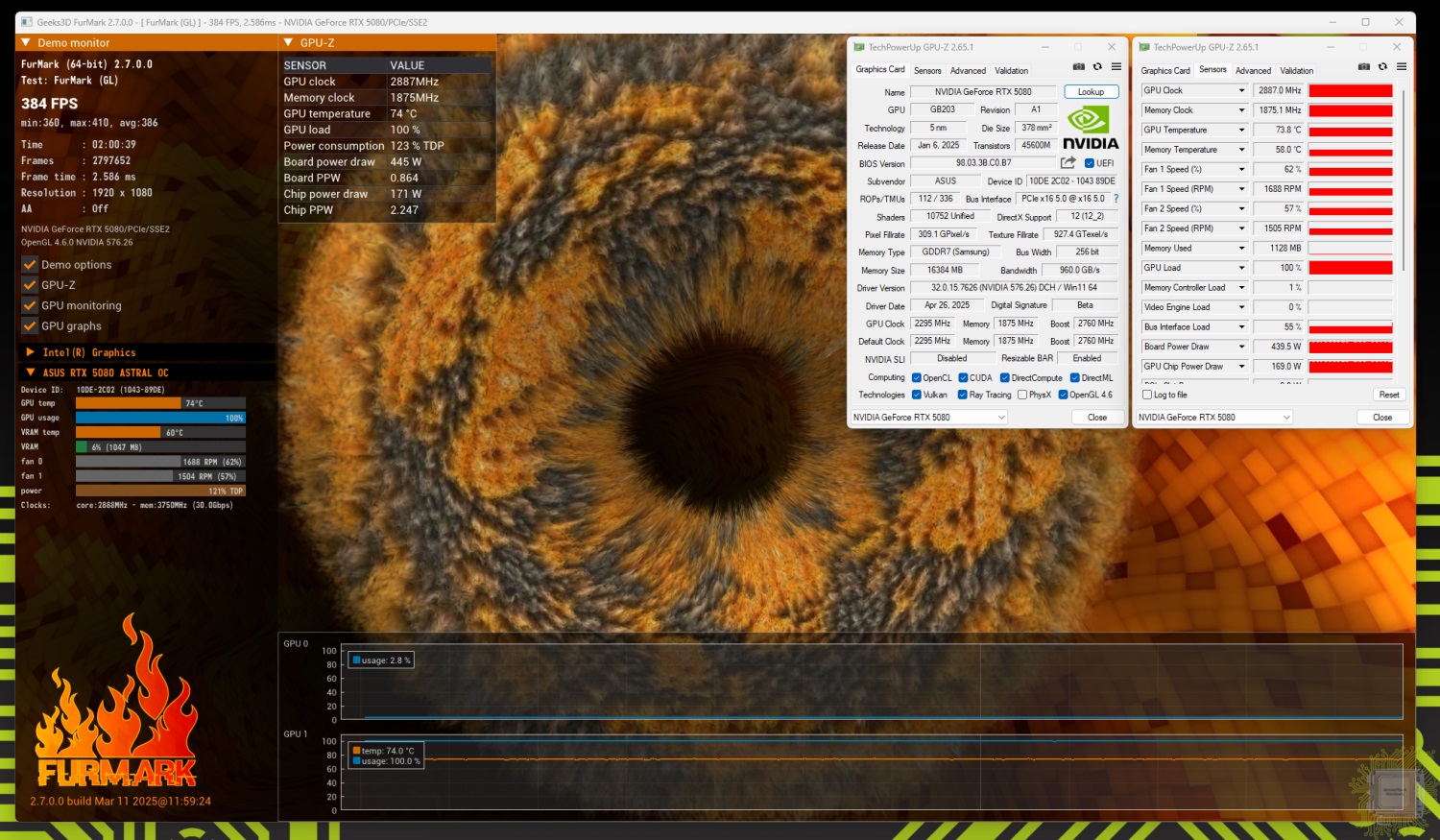Open GPU Clock sensor dropdown arrow
The width and height of the screenshot is (1440, 840).
[1241, 91]
